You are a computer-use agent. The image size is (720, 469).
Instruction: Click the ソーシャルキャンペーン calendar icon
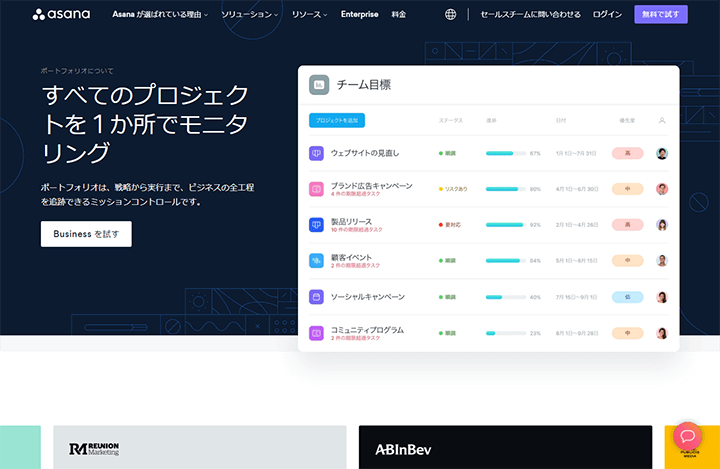click(316, 297)
